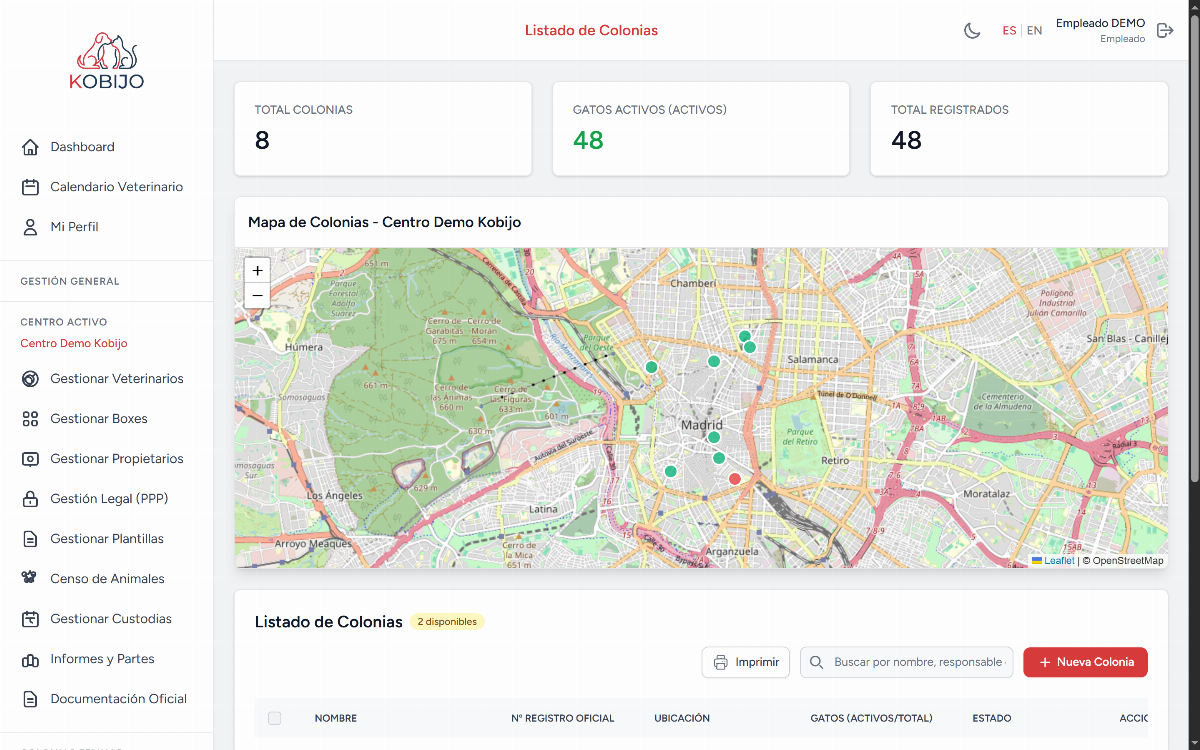The height and width of the screenshot is (750, 1200).
Task: Click the magnifier icon in the search box
Action: [x=817, y=662]
